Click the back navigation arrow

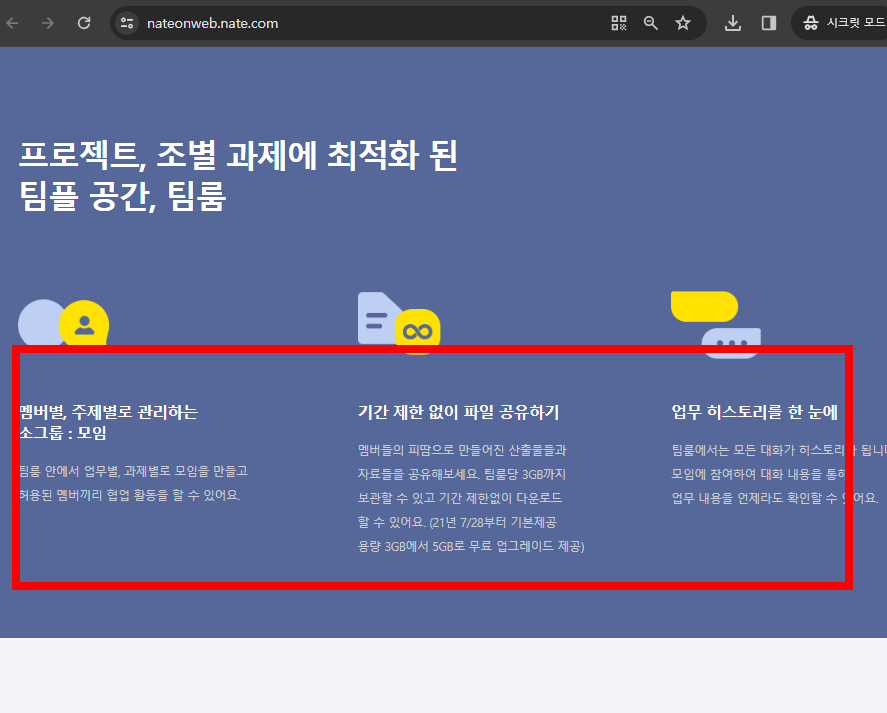15,22
